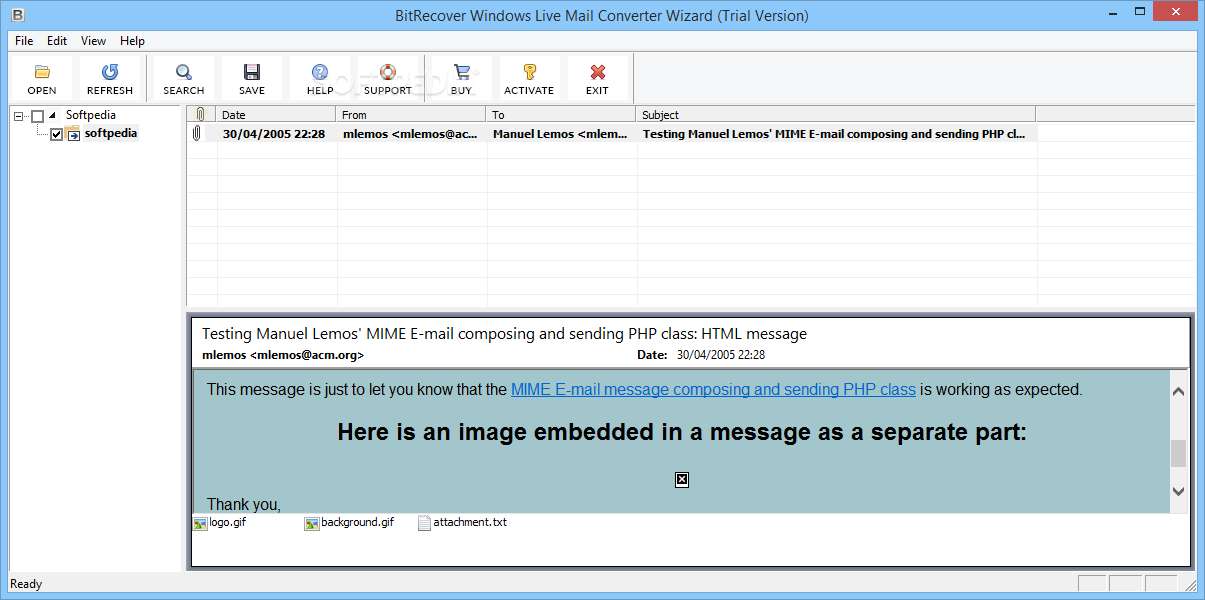1205x600 pixels.
Task: Click the Support lifebuoy icon
Action: pos(388,72)
